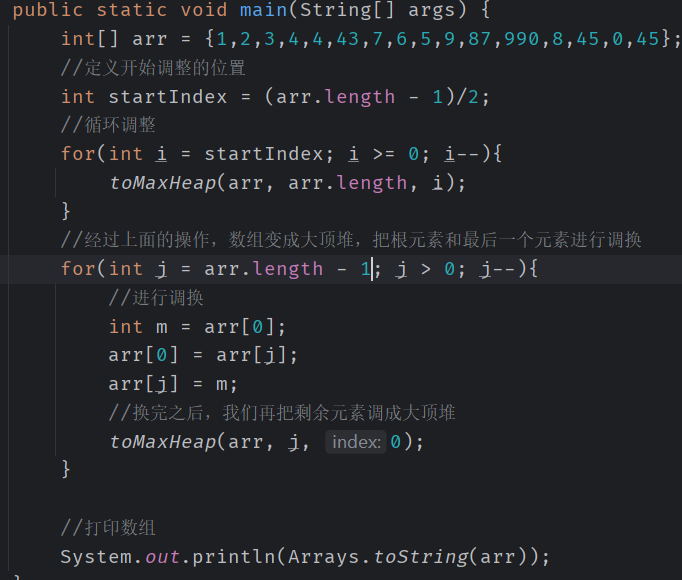Click 'startIndex' inside the for loop header
The height and width of the screenshot is (580, 682).
pyautogui.click(x=264, y=154)
